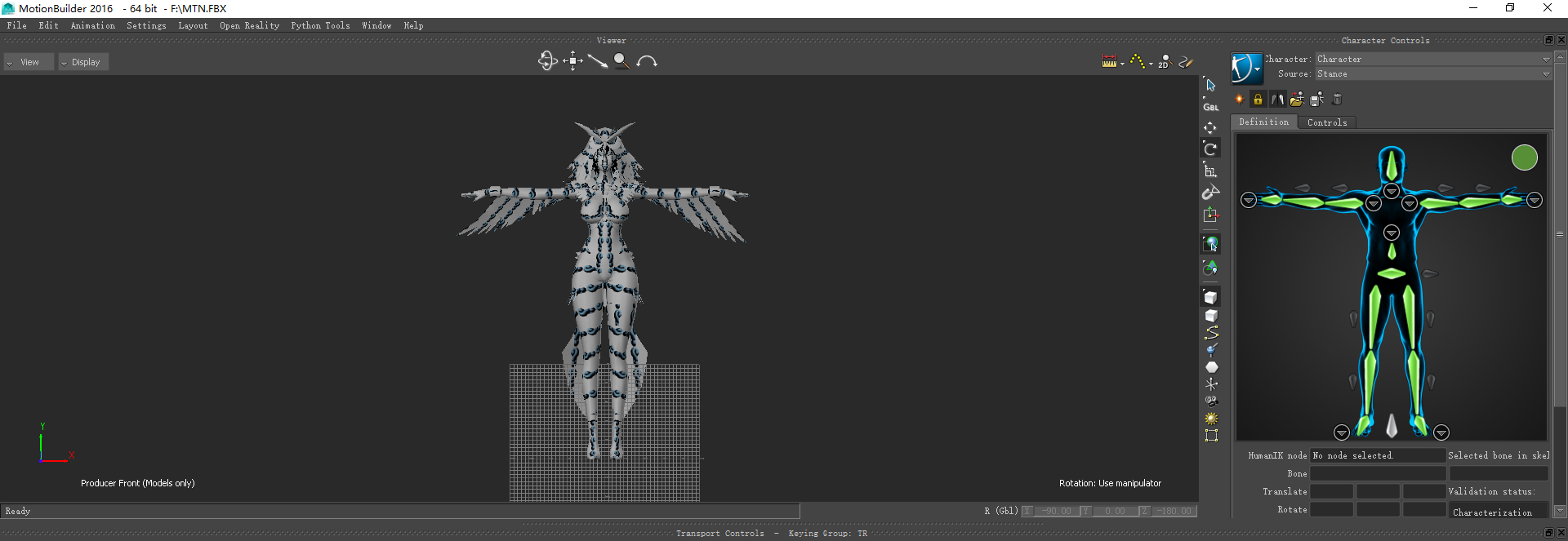
Task: Click the Rotate tool in the side toolbar
Action: point(1210,149)
